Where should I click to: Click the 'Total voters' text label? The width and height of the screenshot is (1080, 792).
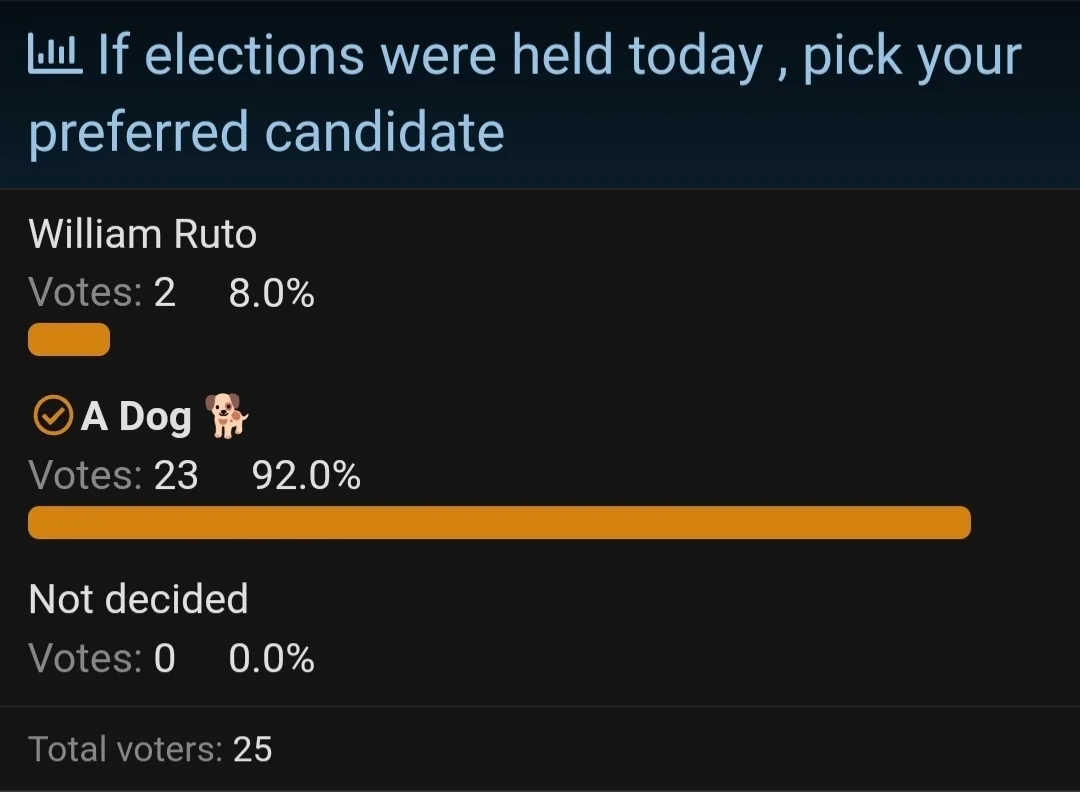pos(125,749)
